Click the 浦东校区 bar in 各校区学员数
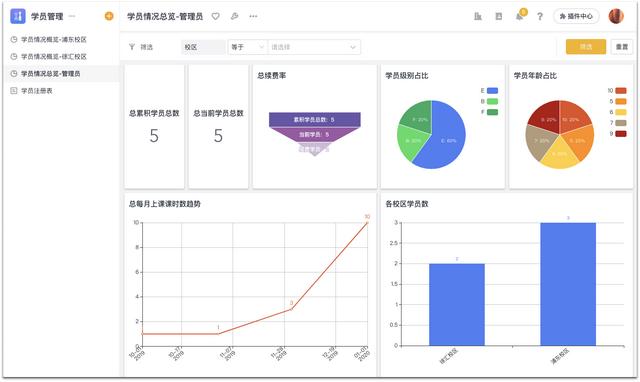The height and width of the screenshot is (382, 640). pos(568,284)
